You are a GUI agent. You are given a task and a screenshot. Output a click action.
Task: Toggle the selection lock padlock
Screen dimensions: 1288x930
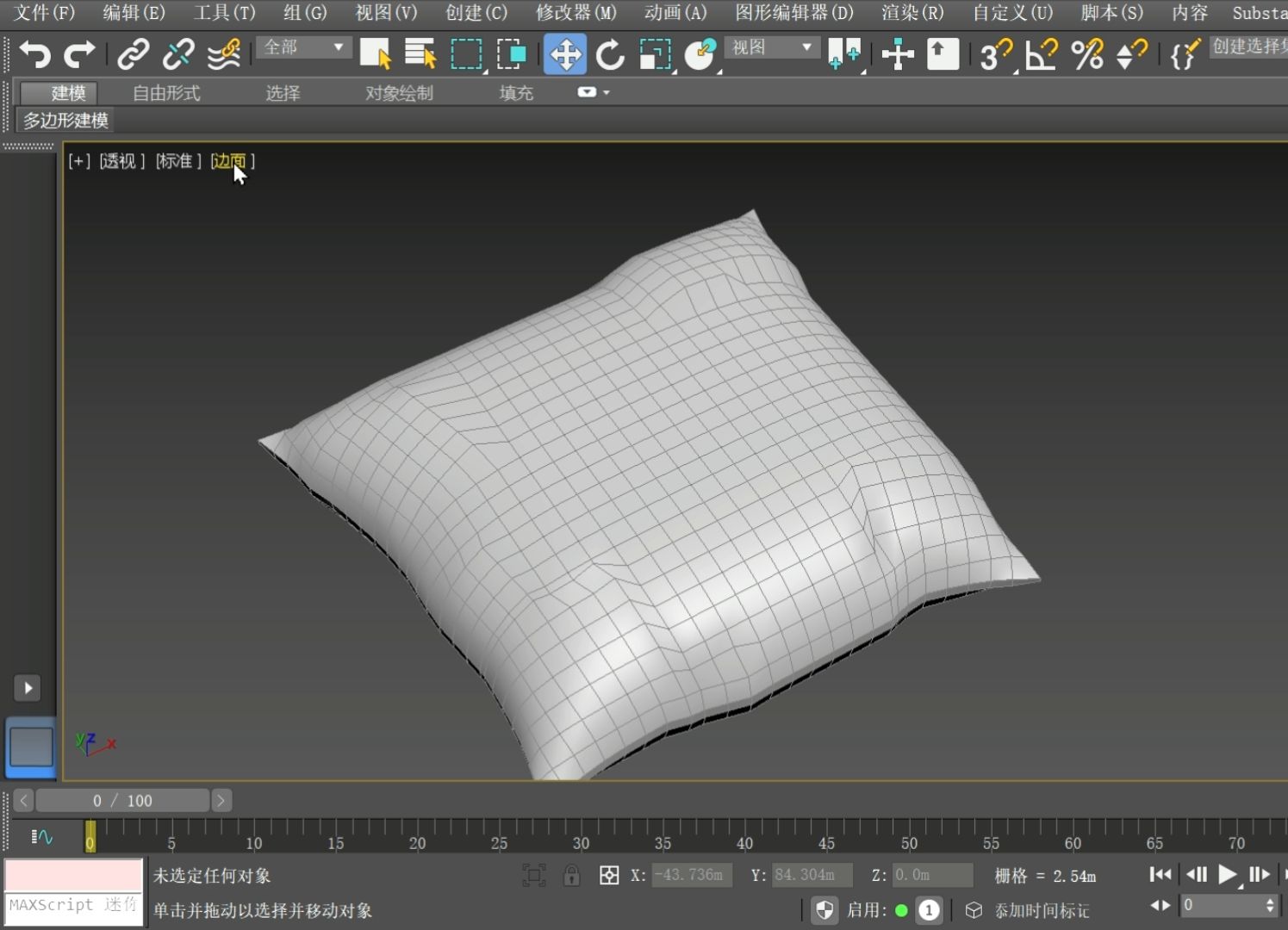(571, 875)
